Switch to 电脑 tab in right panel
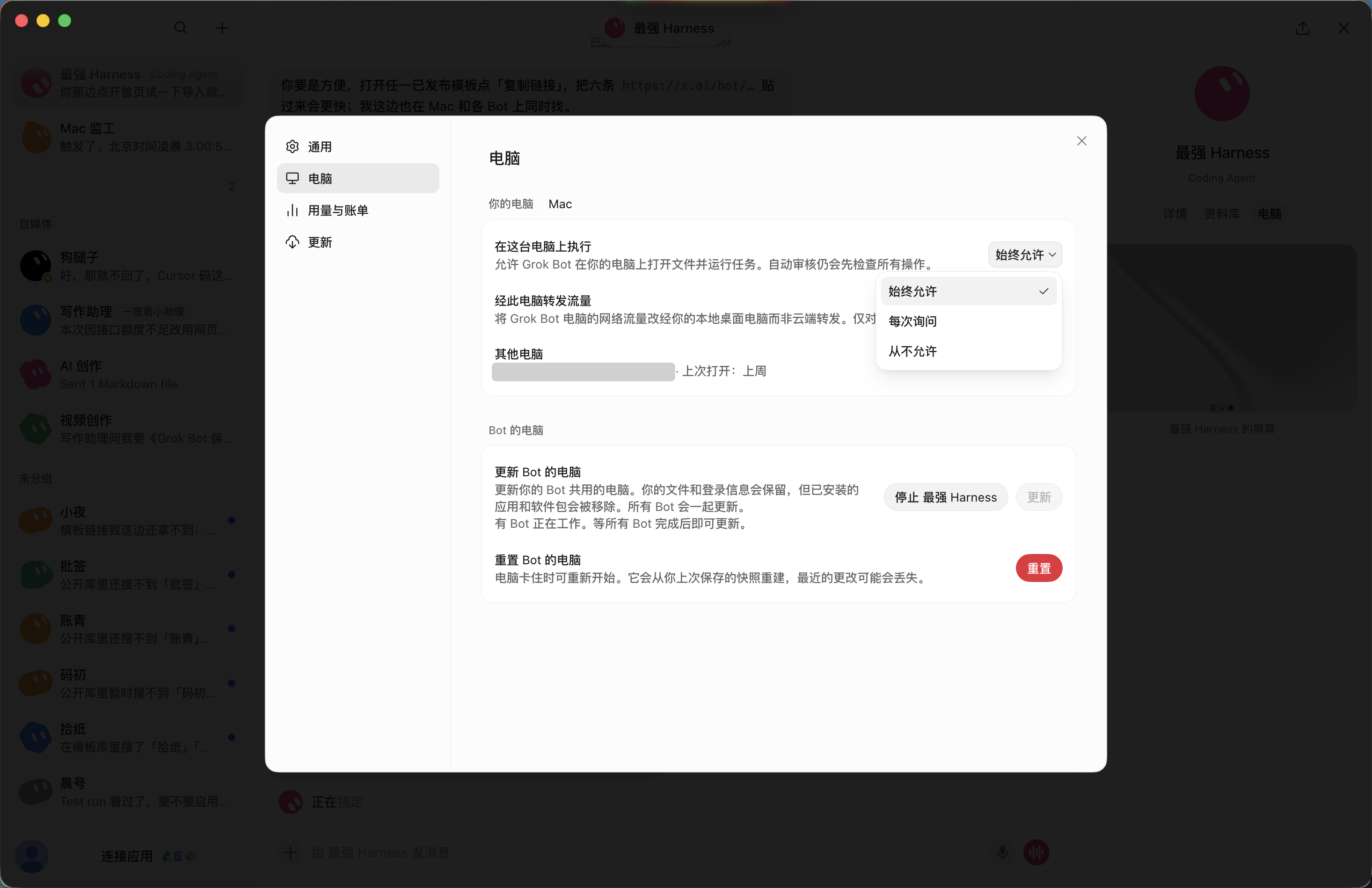 tap(1270, 214)
